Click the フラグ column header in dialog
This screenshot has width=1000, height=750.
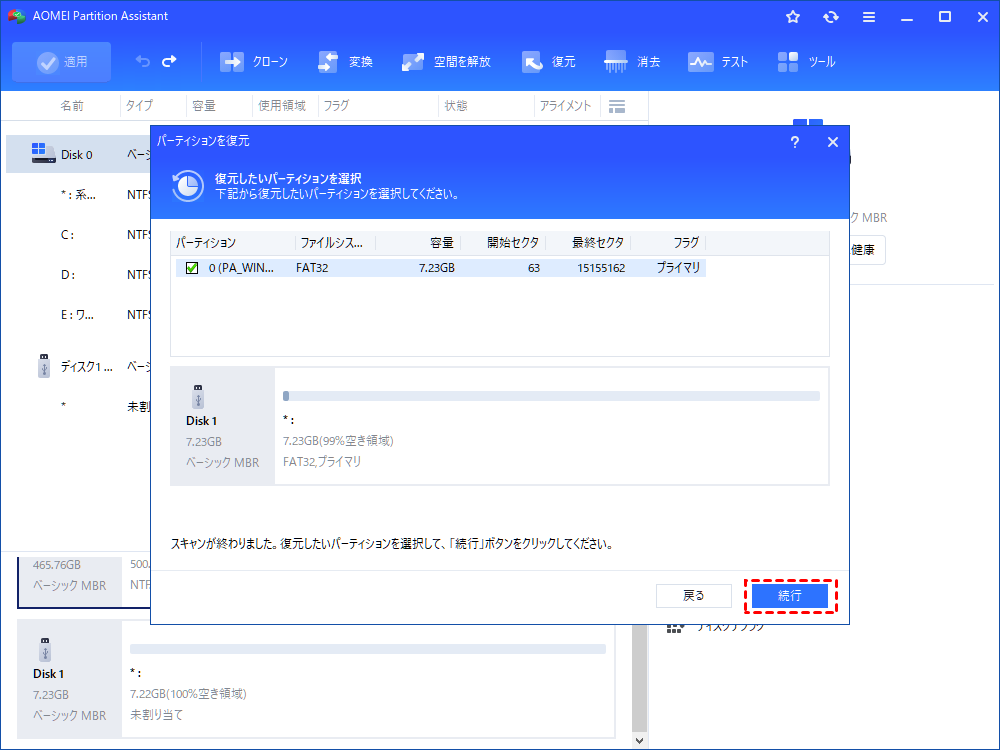(686, 242)
